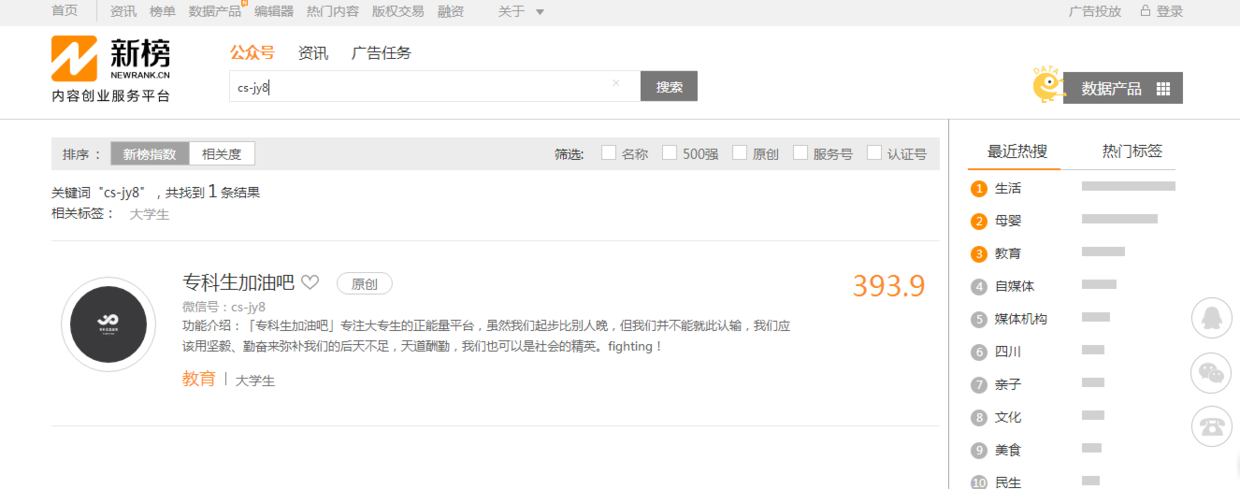Check the 服务号 filter checkbox
Viewport: 1240px width, 489px height.
800,153
